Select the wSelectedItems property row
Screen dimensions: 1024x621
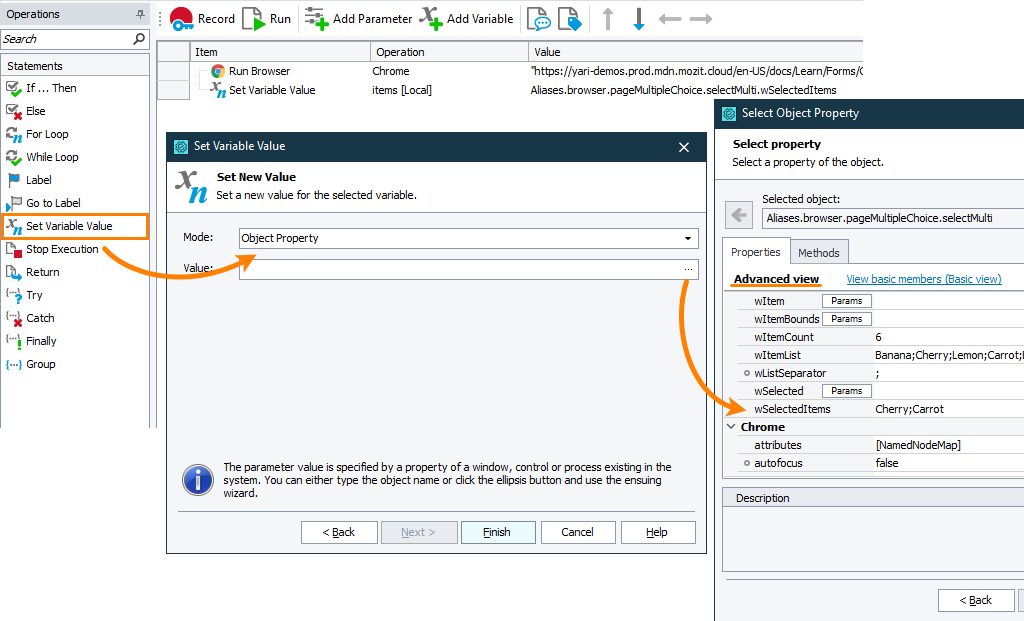point(792,409)
